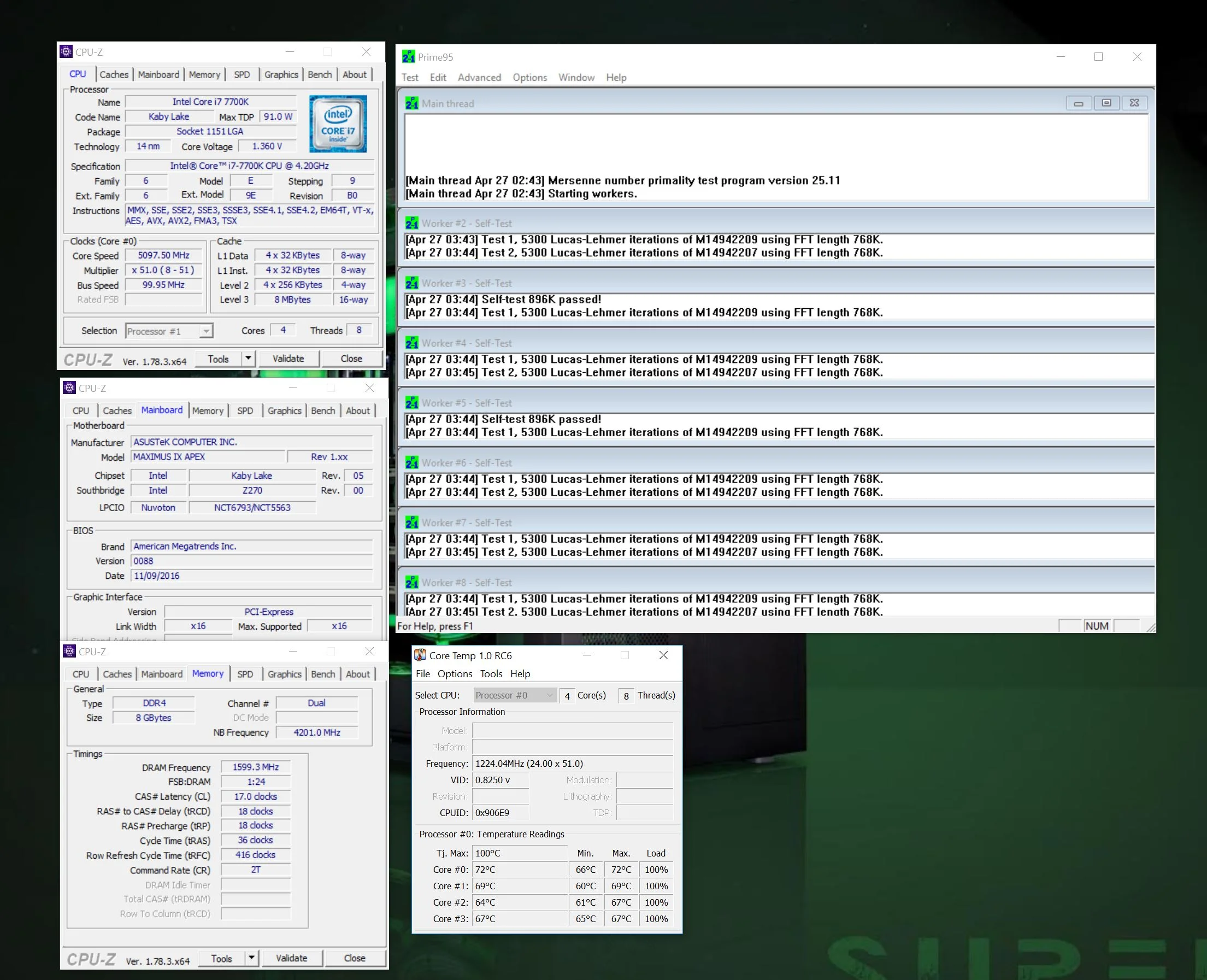1207x980 pixels.
Task: Click the Main thread window icon
Action: coord(412,103)
